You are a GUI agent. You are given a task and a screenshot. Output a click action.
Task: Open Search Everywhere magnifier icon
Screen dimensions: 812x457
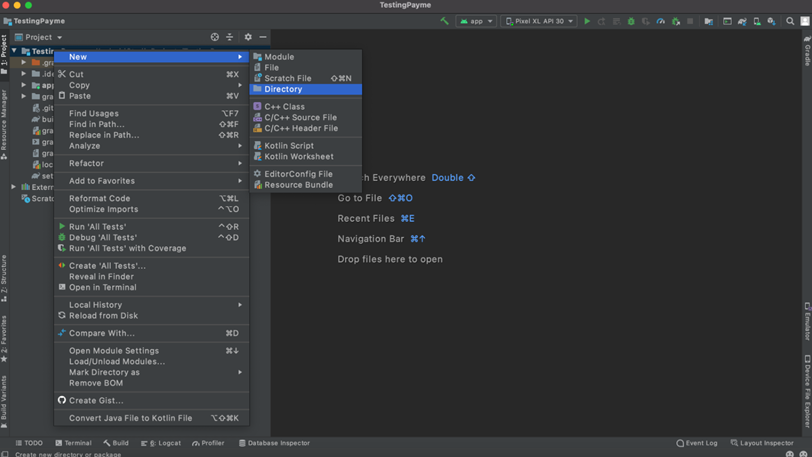pos(790,21)
